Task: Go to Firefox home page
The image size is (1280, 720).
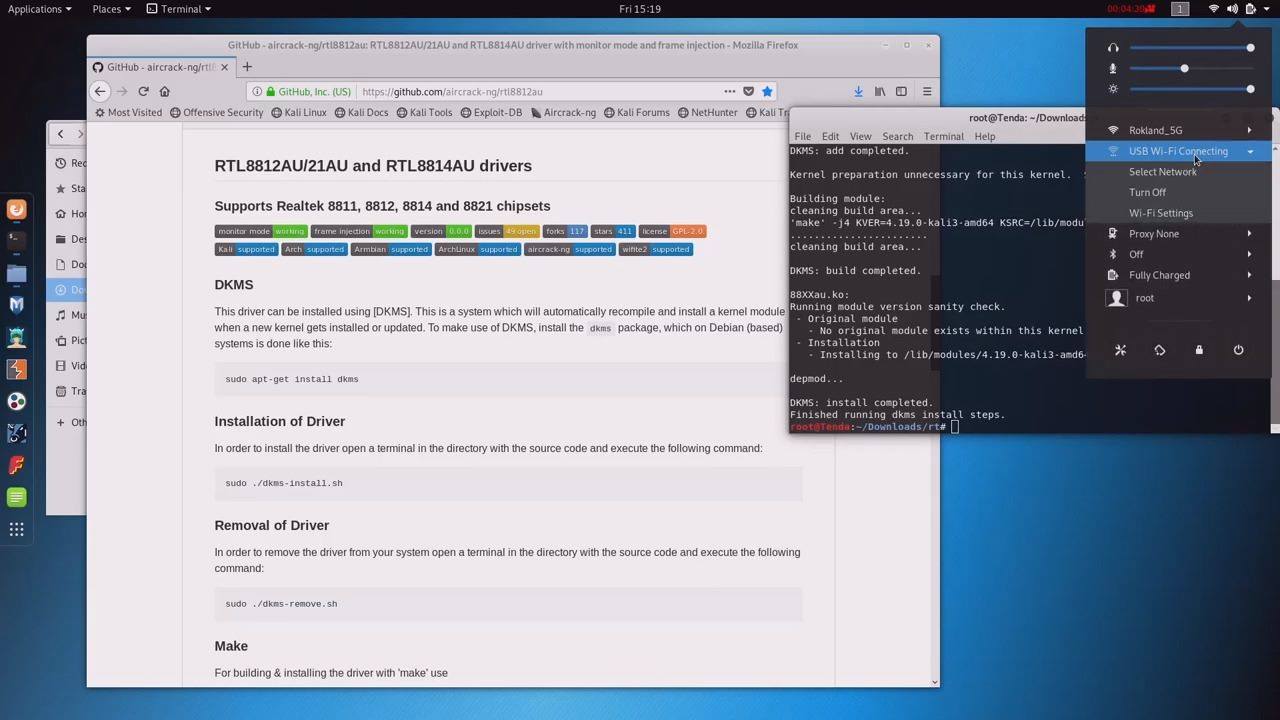Action: coord(165,91)
